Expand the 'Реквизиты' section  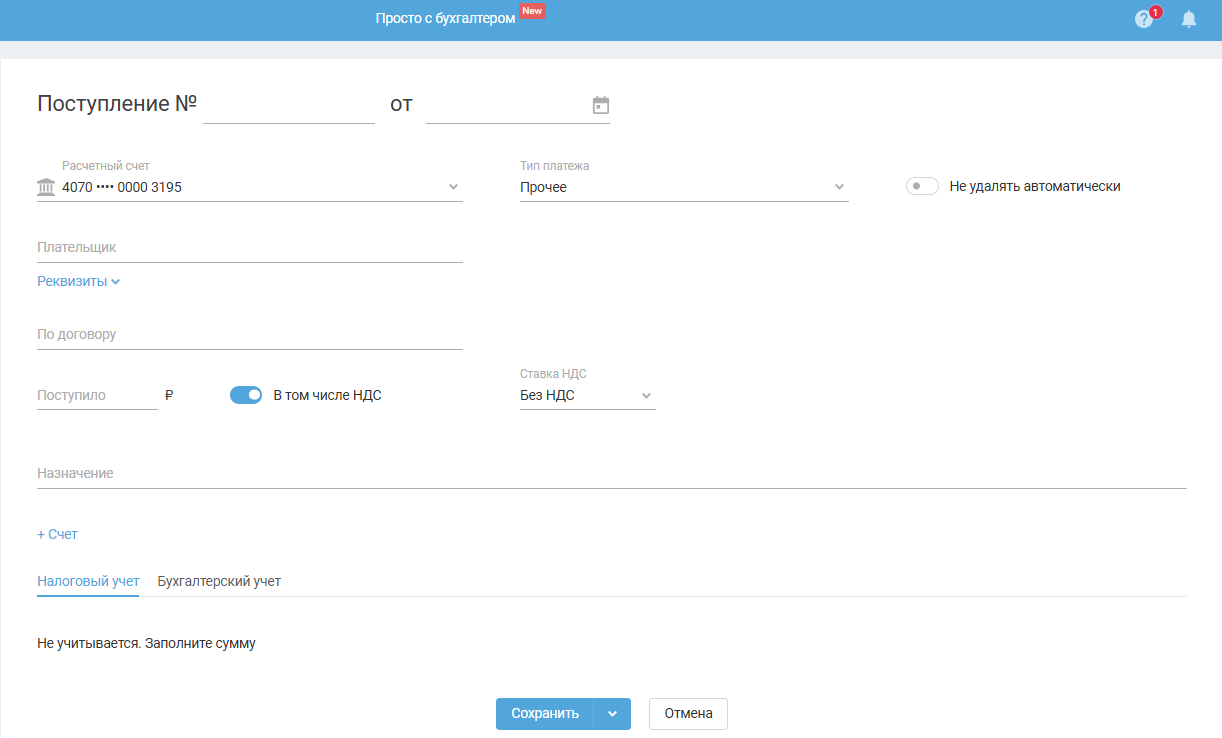coord(78,282)
